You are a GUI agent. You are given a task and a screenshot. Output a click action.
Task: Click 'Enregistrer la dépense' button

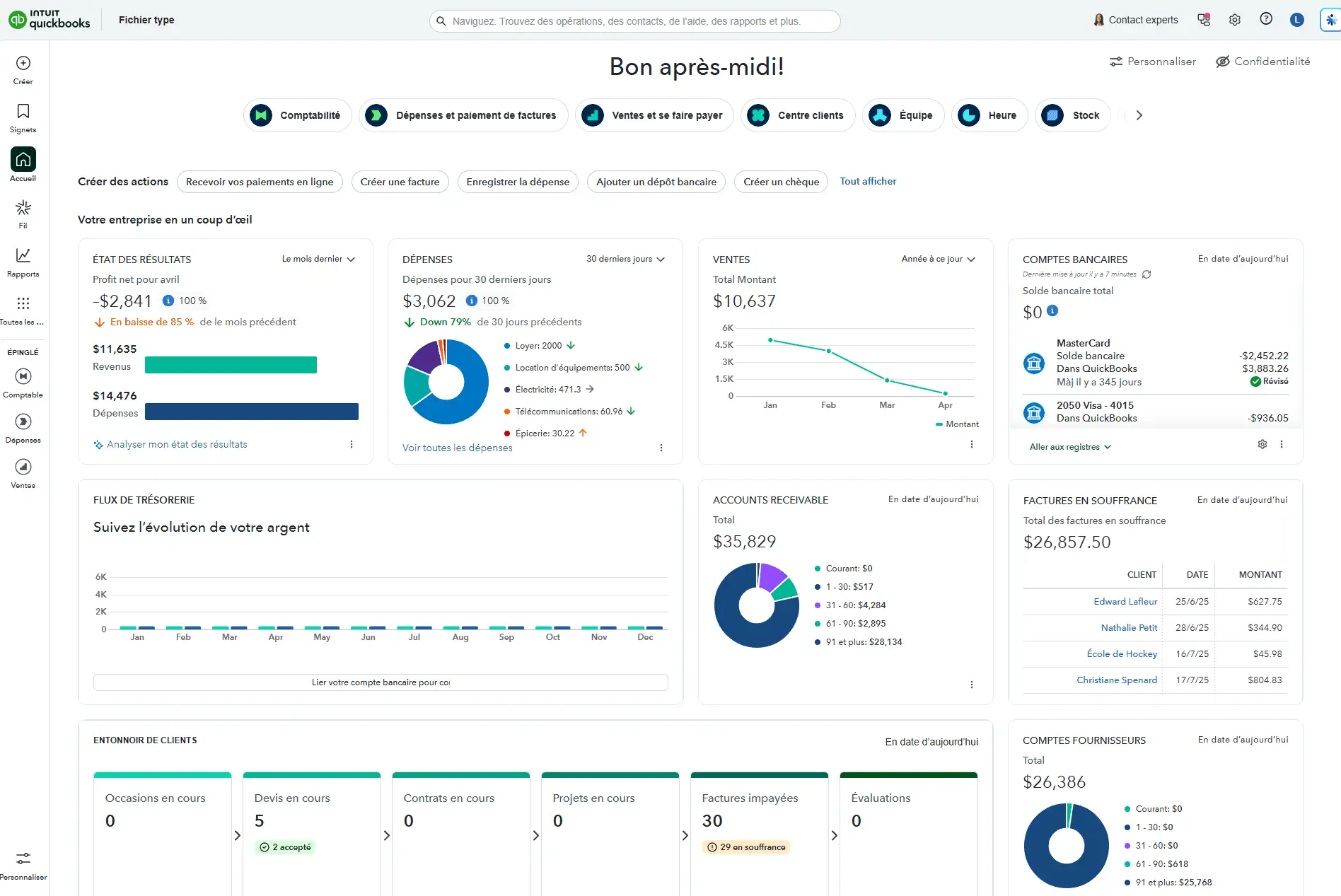pos(518,182)
